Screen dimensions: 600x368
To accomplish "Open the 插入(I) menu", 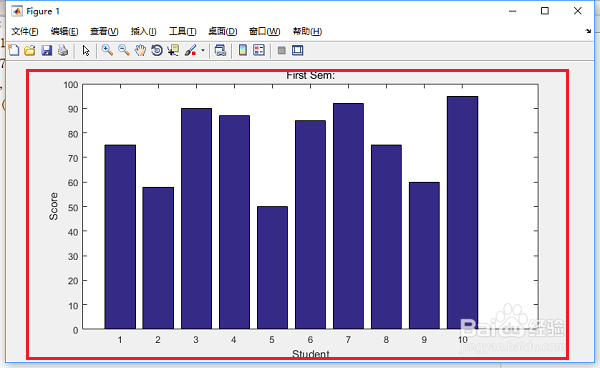I will (143, 31).
